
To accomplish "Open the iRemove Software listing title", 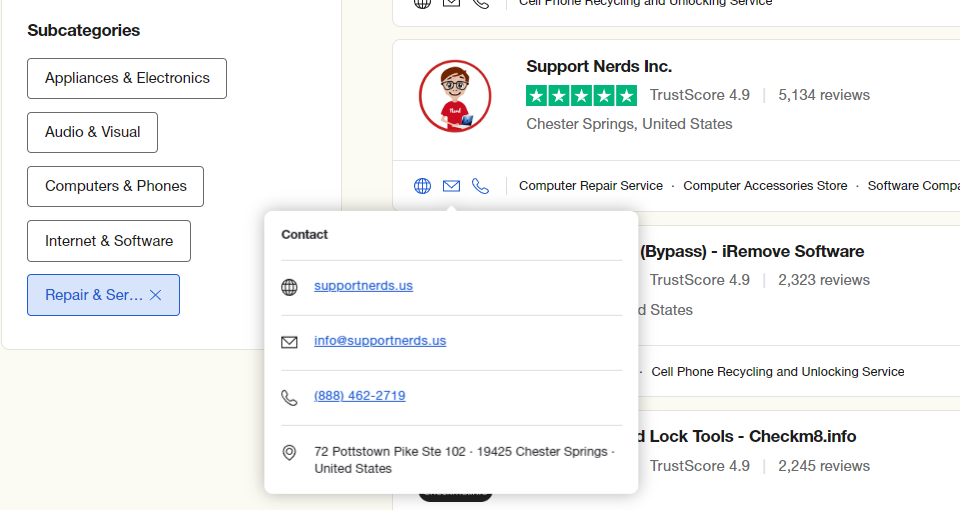I will (752, 251).
